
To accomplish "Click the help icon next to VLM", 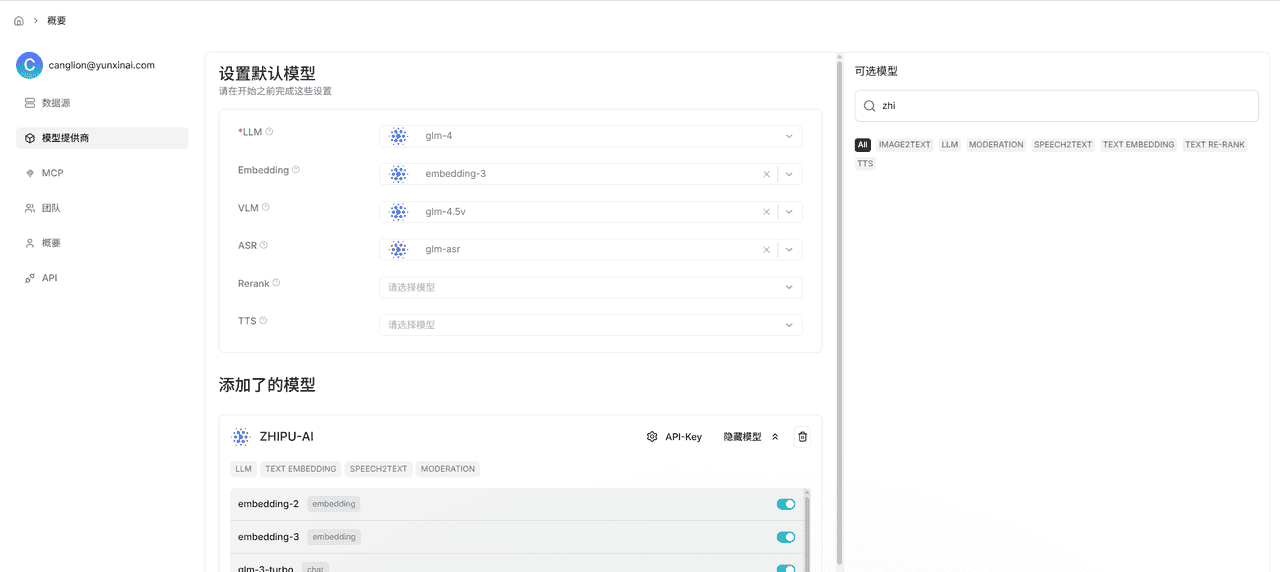I will click(266, 208).
